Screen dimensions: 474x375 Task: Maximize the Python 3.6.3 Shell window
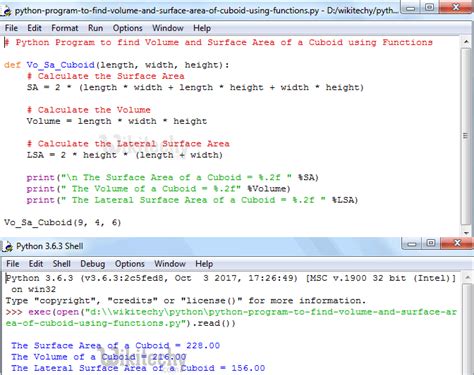click(431, 243)
